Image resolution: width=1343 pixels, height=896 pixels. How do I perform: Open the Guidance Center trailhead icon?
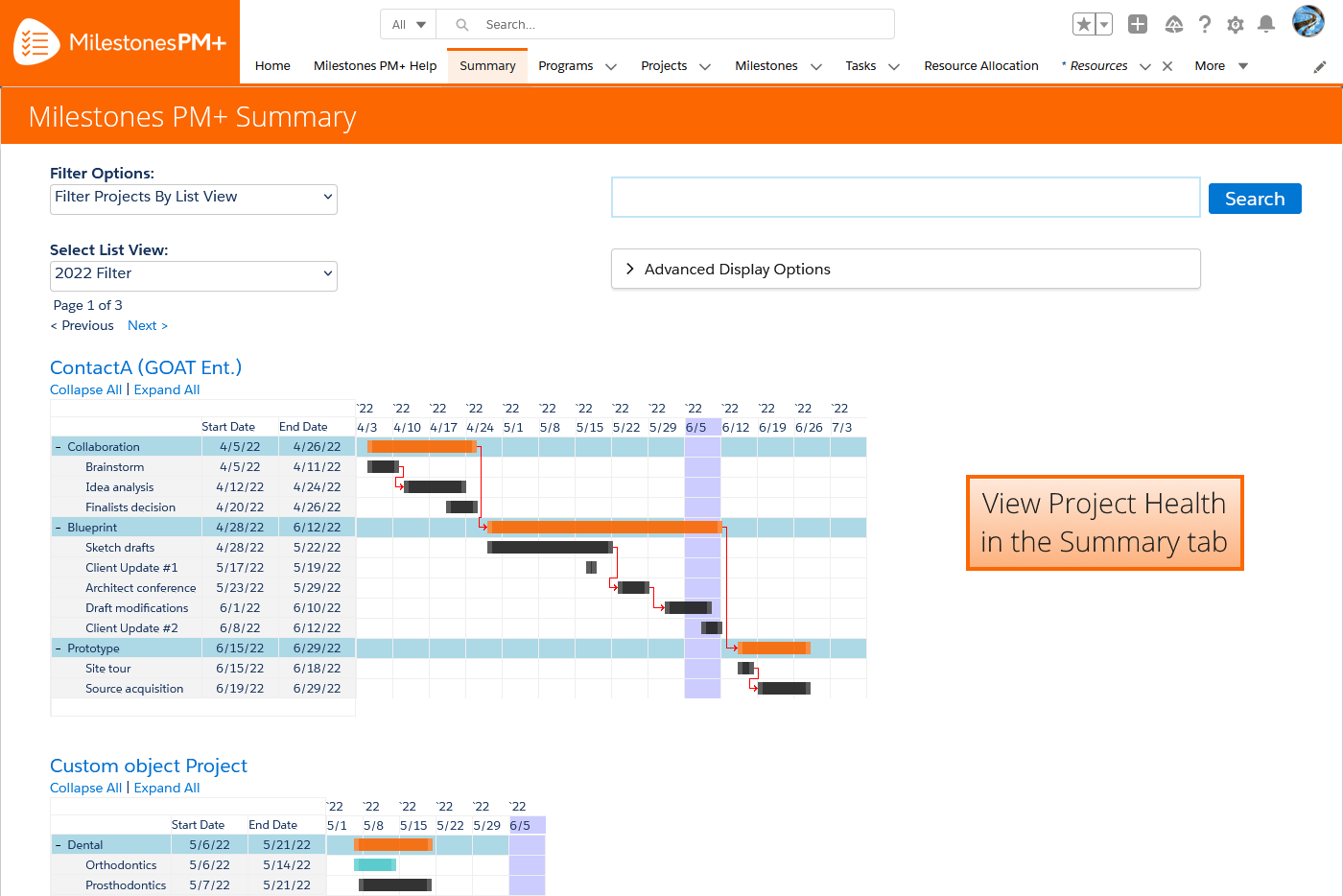1173,24
